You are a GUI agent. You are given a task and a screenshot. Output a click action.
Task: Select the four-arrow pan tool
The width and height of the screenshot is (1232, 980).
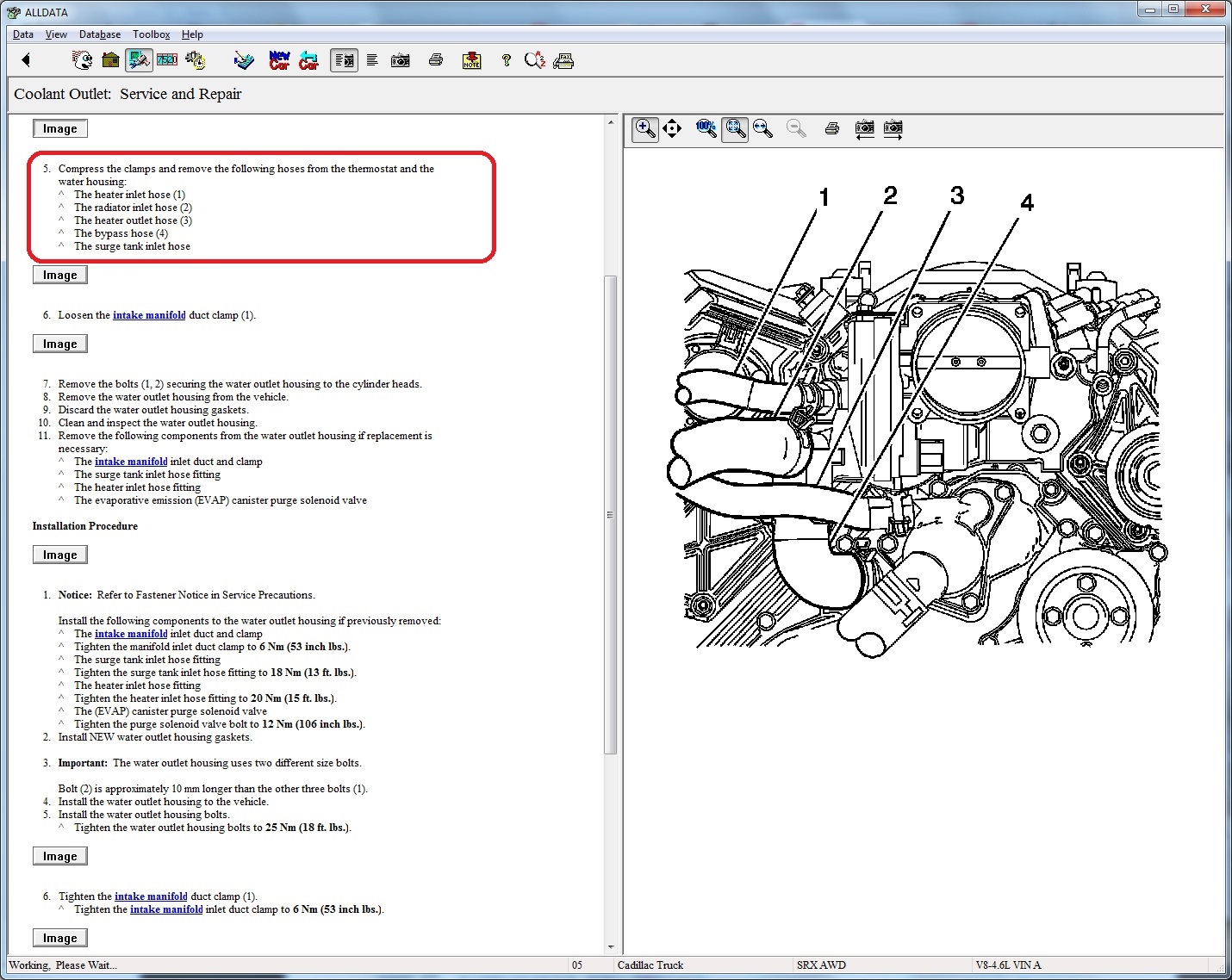tap(672, 129)
